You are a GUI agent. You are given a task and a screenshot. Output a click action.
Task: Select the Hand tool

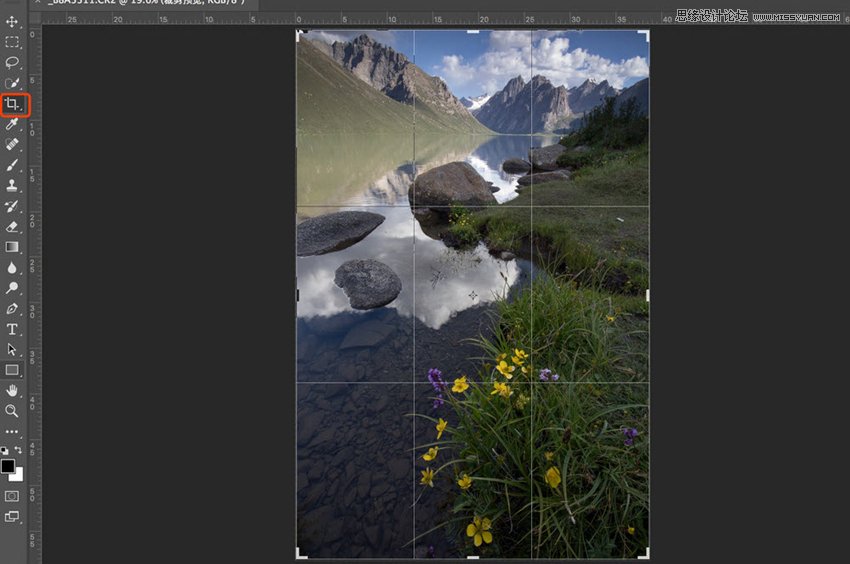coord(12,390)
